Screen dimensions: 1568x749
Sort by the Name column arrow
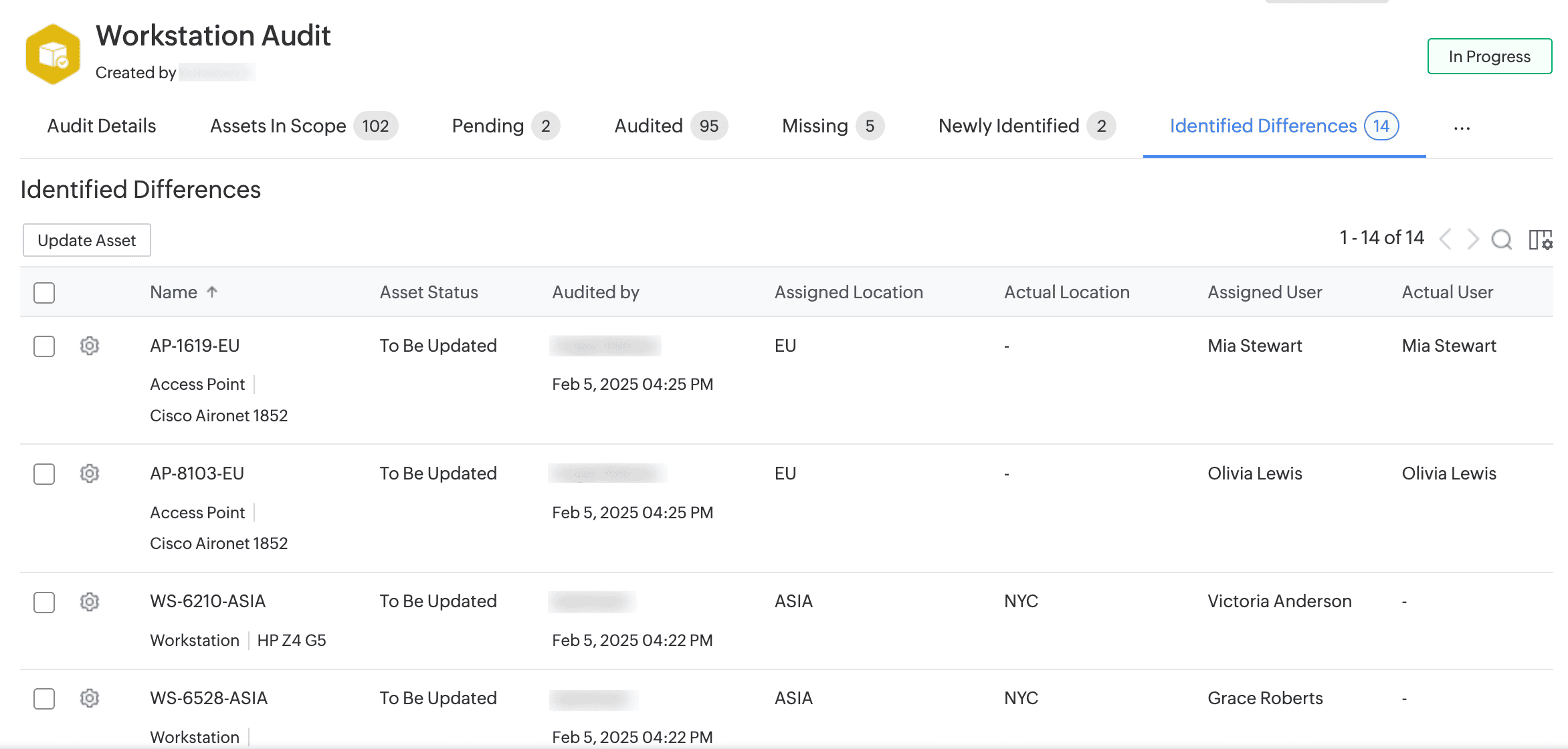212,292
